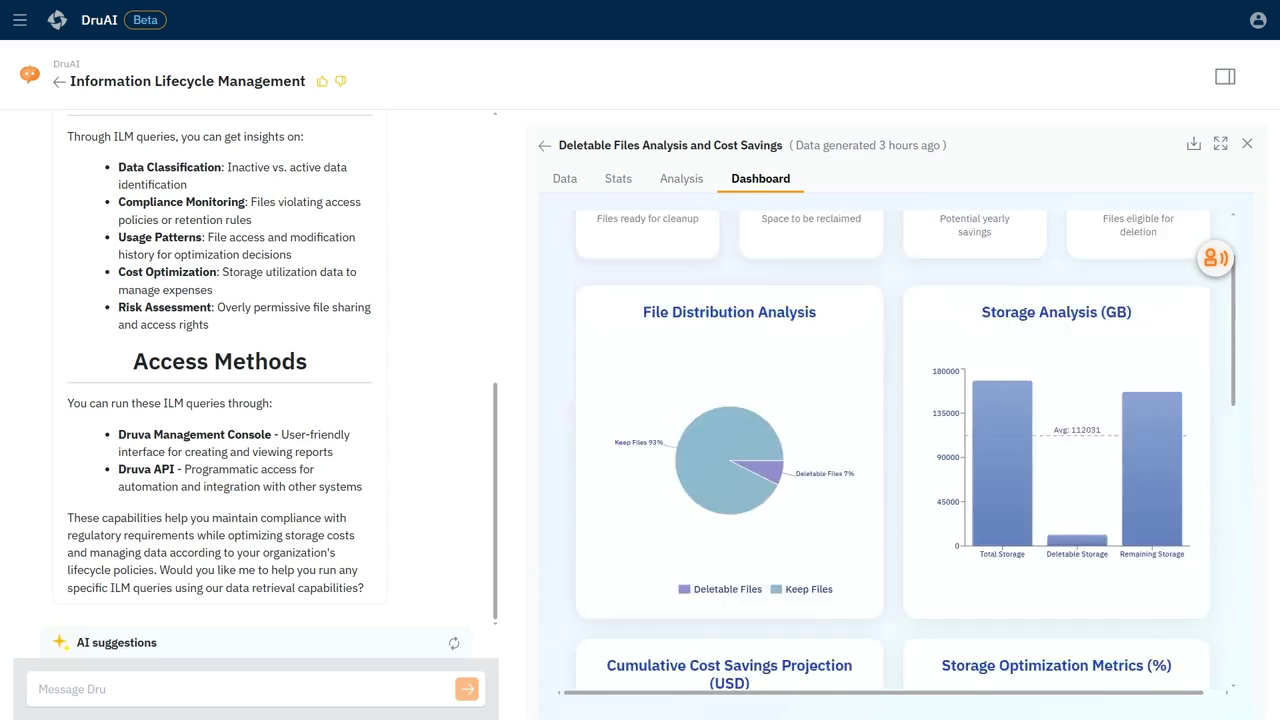Click the Beta badge next to DruAI
The height and width of the screenshot is (720, 1280).
[145, 19]
